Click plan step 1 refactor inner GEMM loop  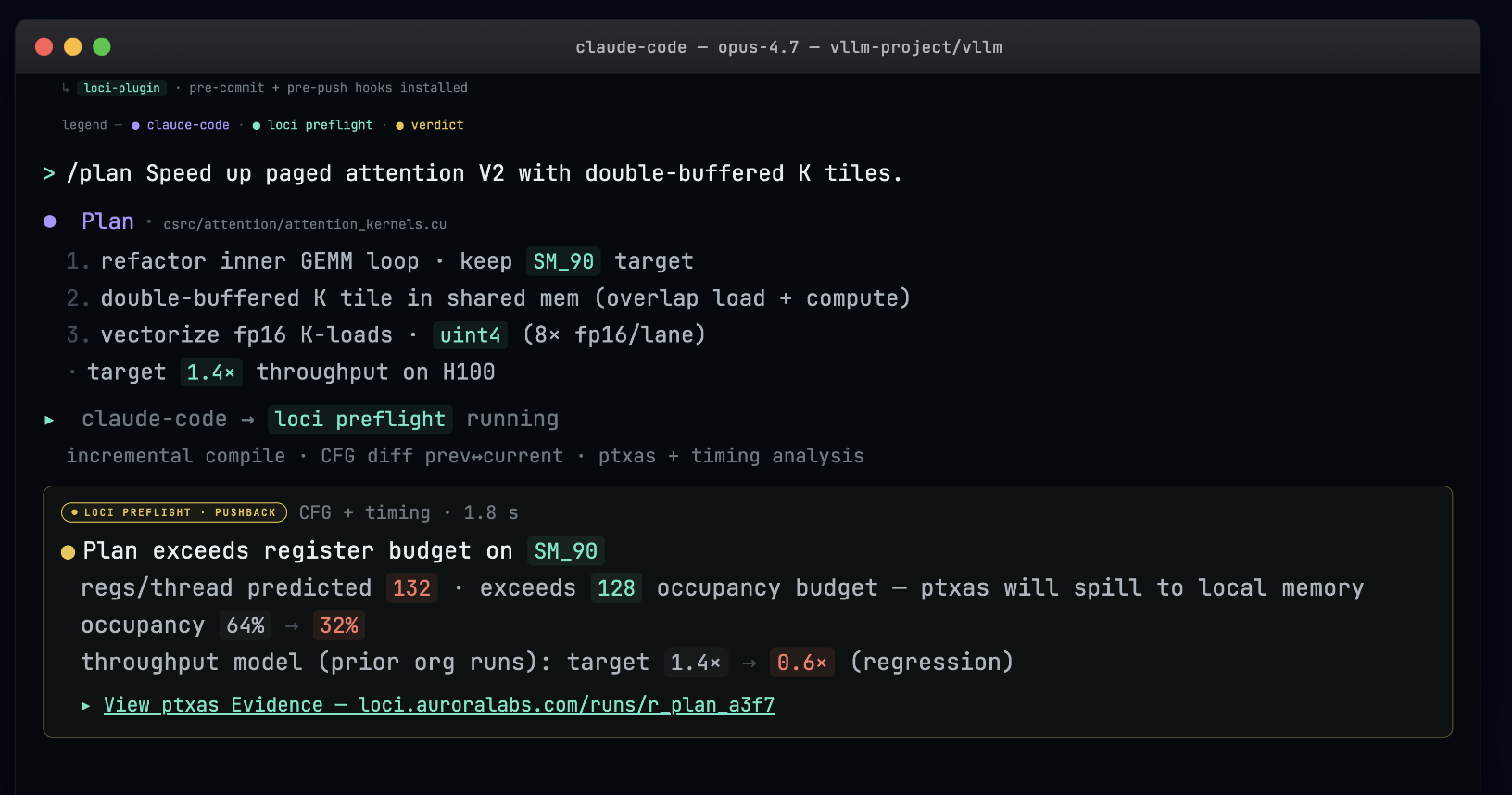click(x=379, y=261)
